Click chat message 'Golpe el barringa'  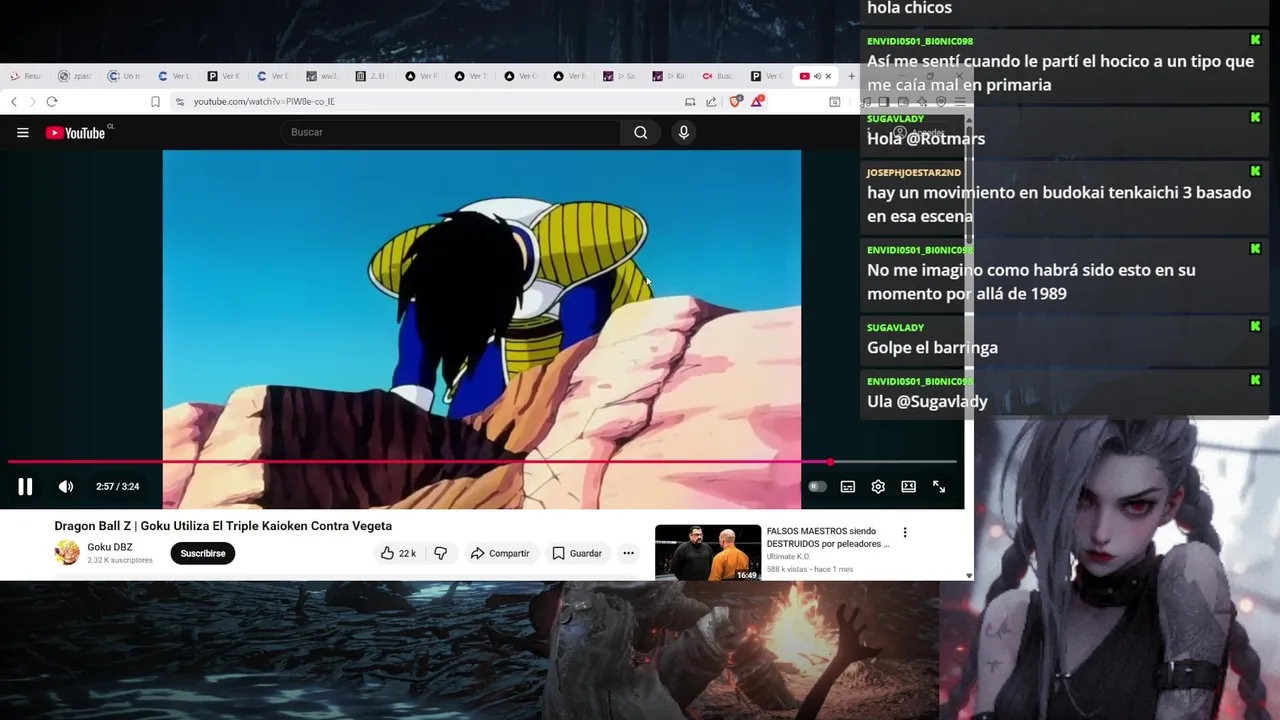932,347
